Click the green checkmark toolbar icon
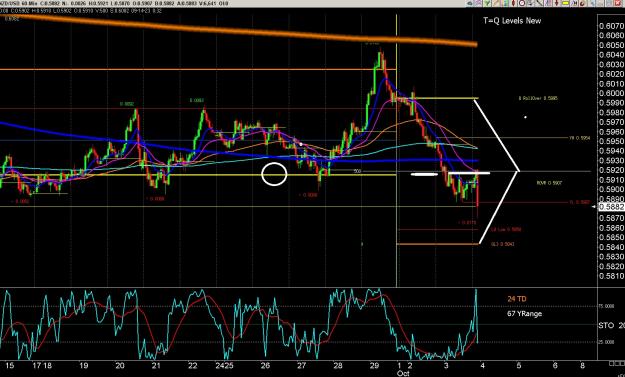 pos(487,3)
